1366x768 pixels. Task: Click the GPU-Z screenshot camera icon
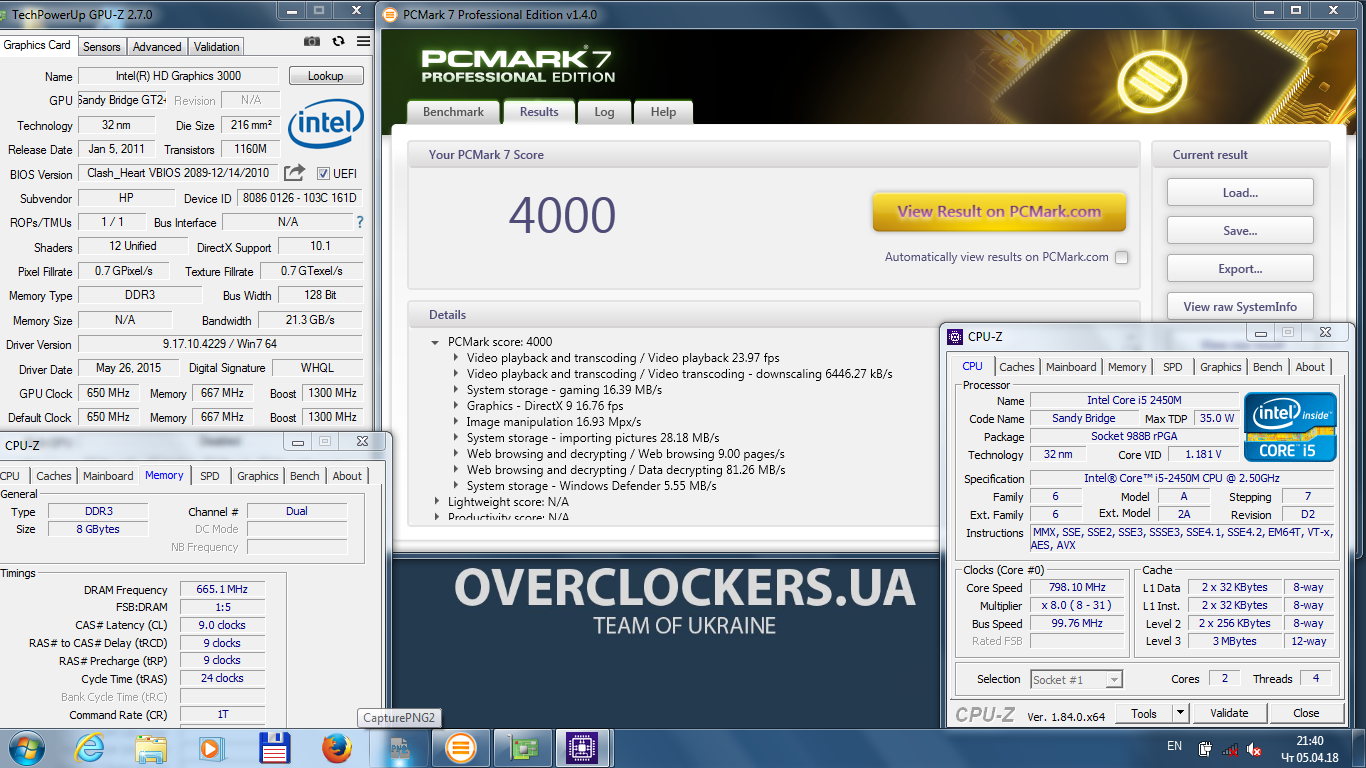point(312,41)
